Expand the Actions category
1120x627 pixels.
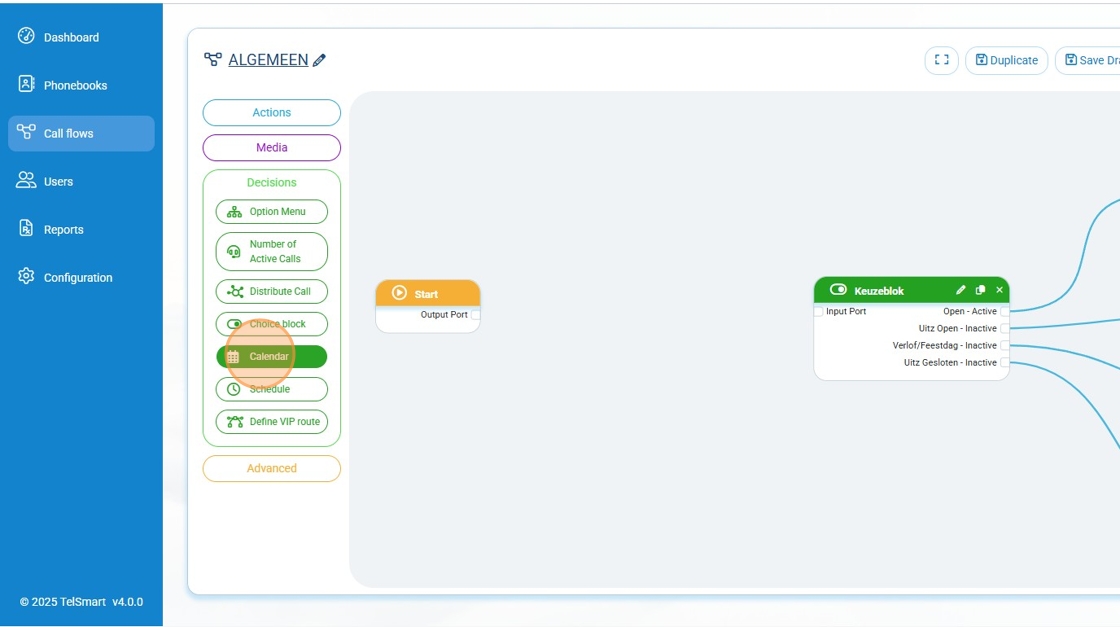[271, 113]
